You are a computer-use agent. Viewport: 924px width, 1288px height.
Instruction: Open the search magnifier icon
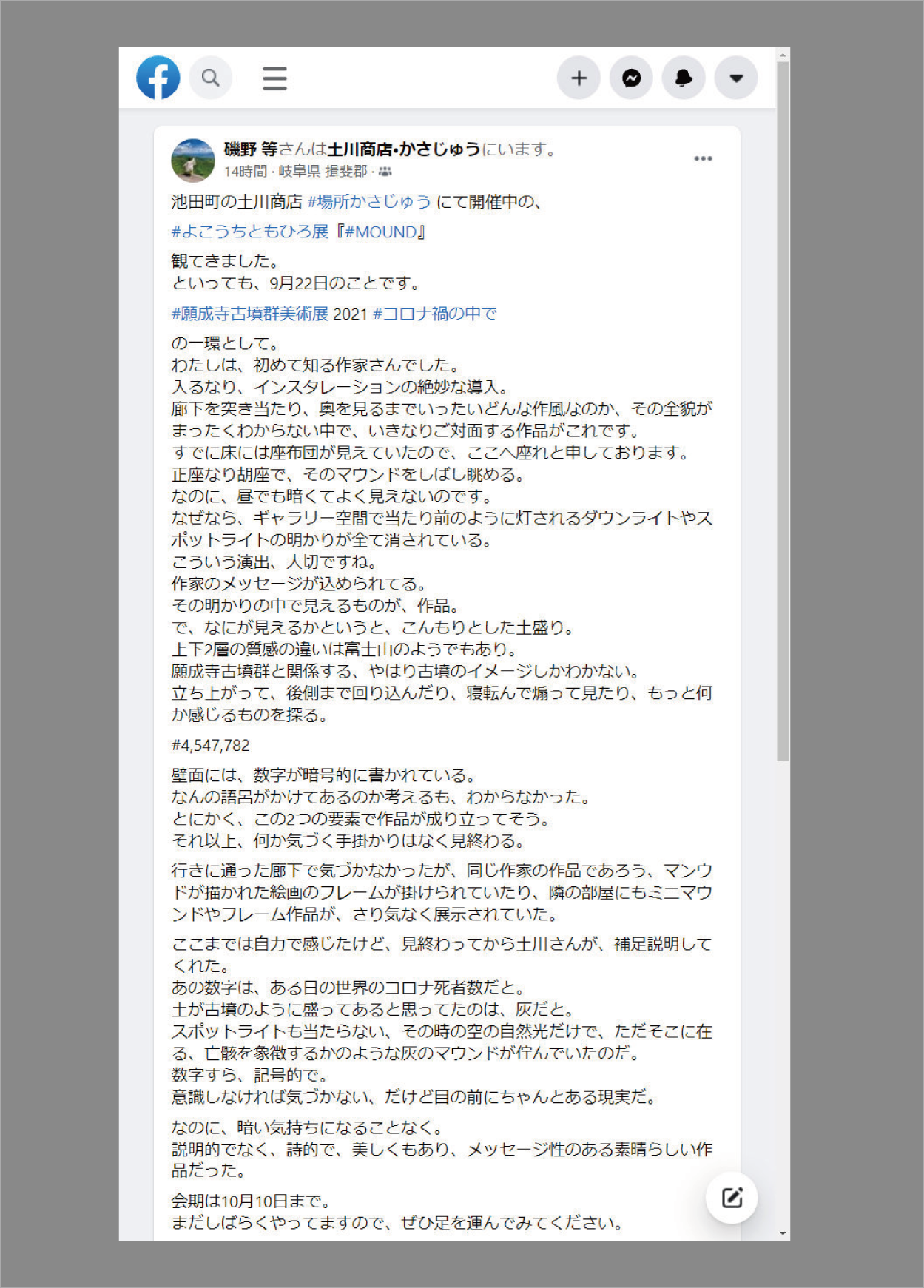[x=211, y=78]
